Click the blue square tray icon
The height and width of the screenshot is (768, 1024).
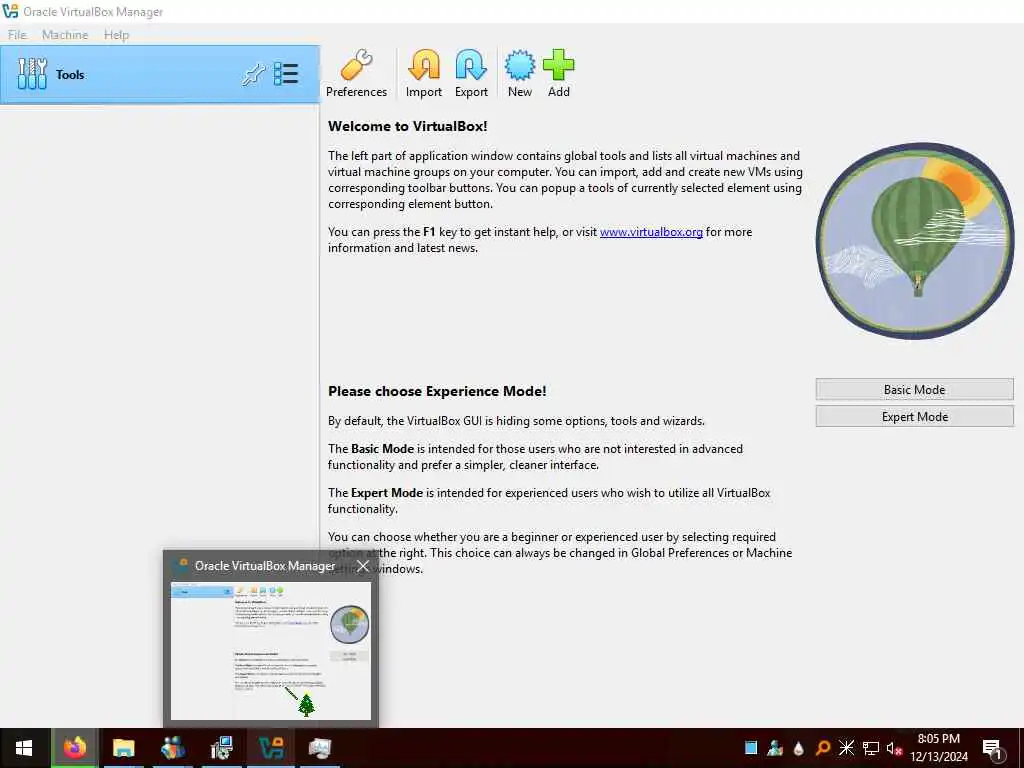751,748
